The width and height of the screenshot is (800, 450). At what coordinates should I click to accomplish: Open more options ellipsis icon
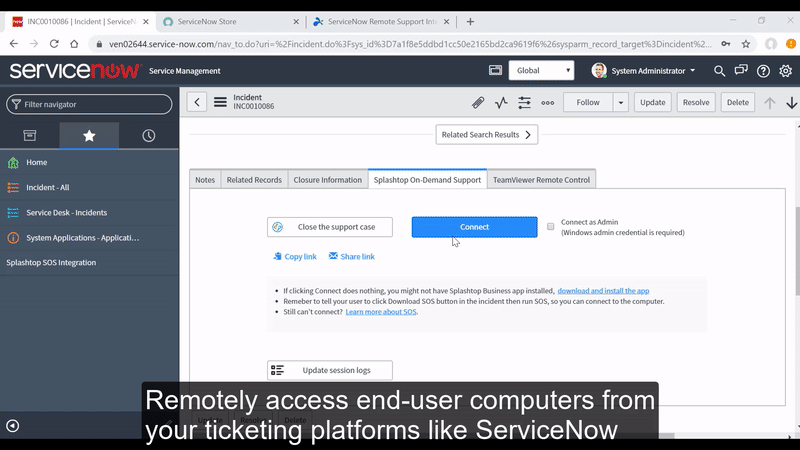click(547, 103)
